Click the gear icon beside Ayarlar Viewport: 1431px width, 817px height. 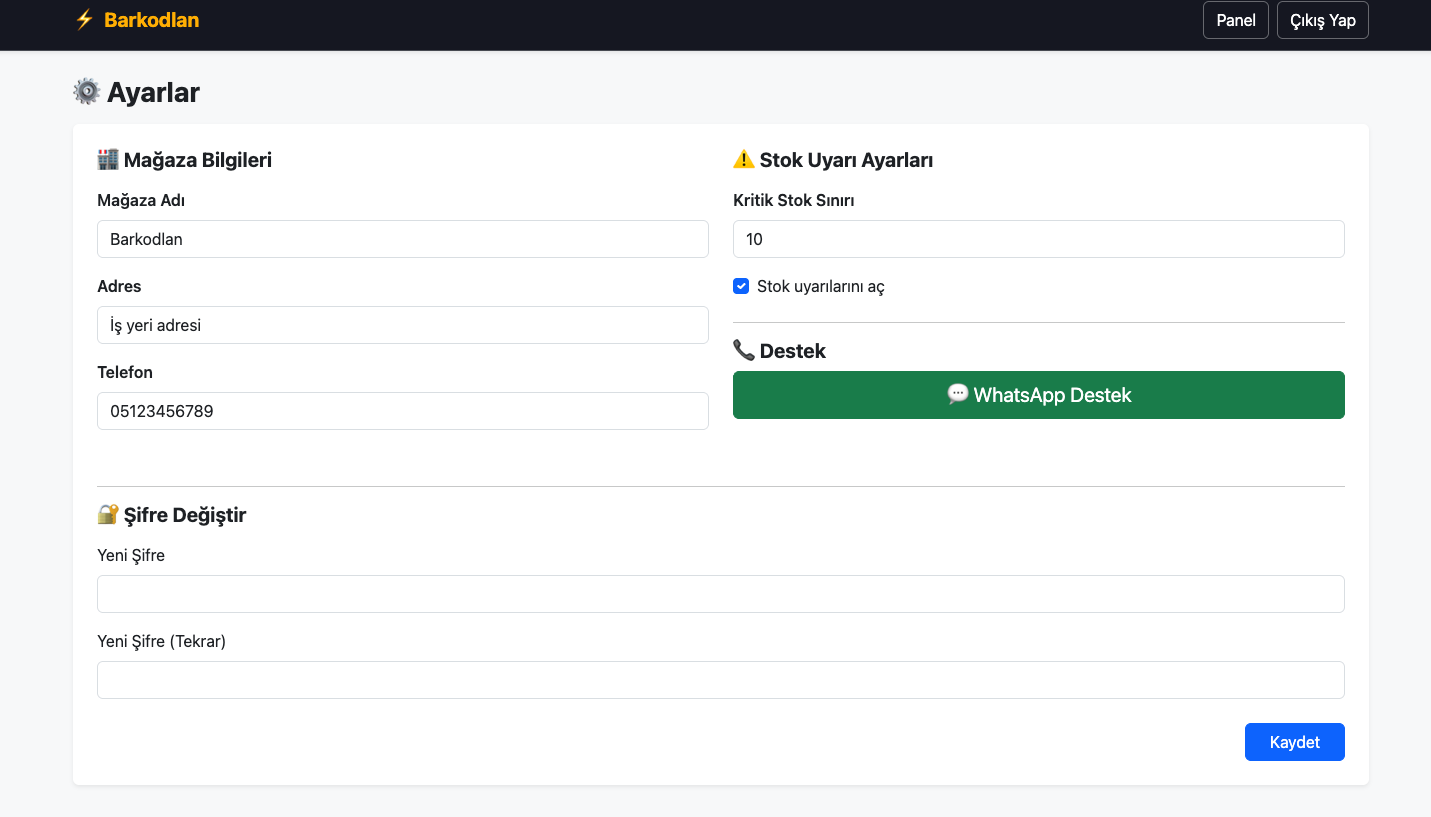[x=87, y=92]
